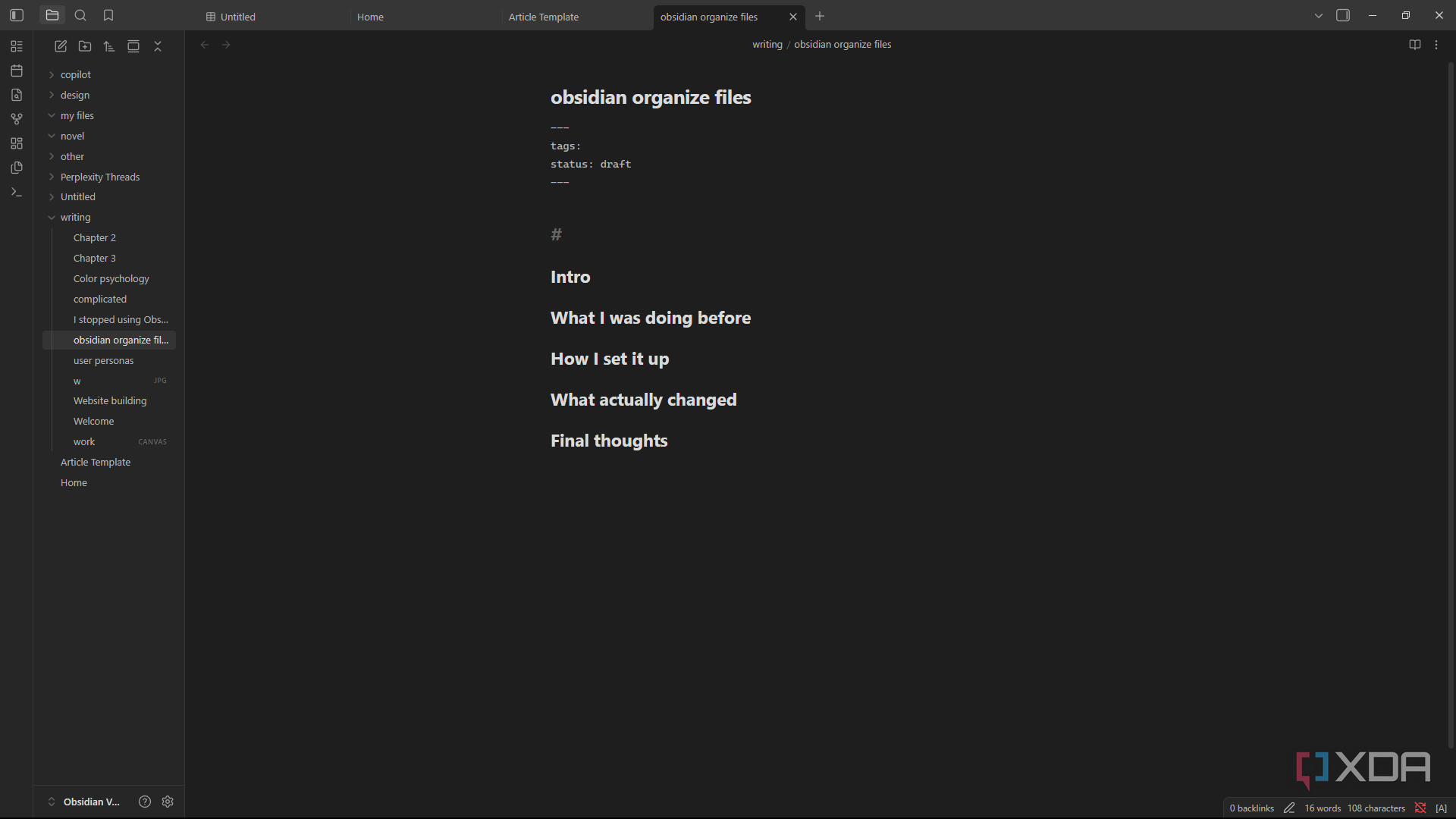
Task: Open the settings gear icon
Action: (168, 802)
